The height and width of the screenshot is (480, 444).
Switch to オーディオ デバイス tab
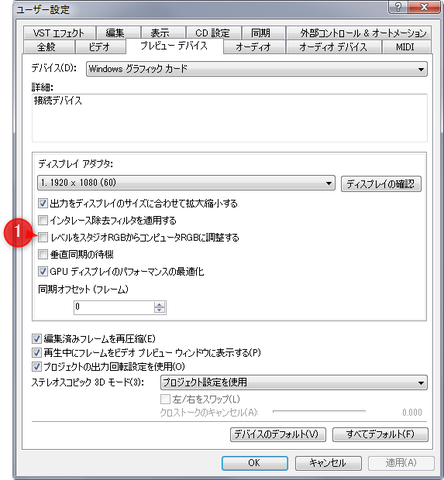point(333,47)
